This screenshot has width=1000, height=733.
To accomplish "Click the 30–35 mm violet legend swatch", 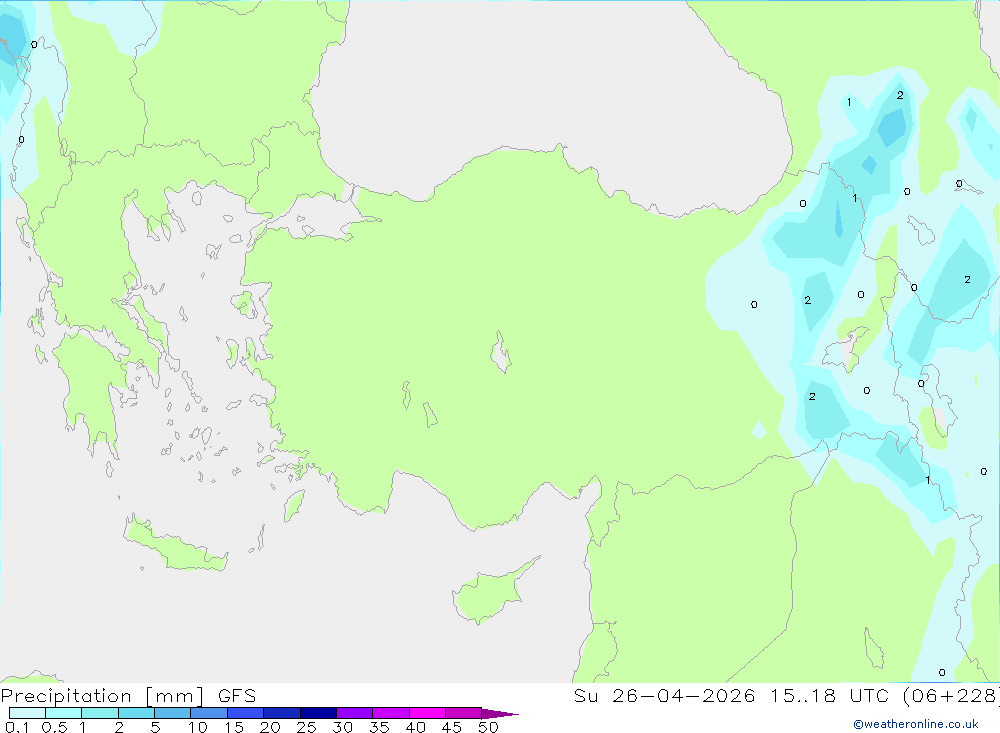I will click(x=354, y=713).
